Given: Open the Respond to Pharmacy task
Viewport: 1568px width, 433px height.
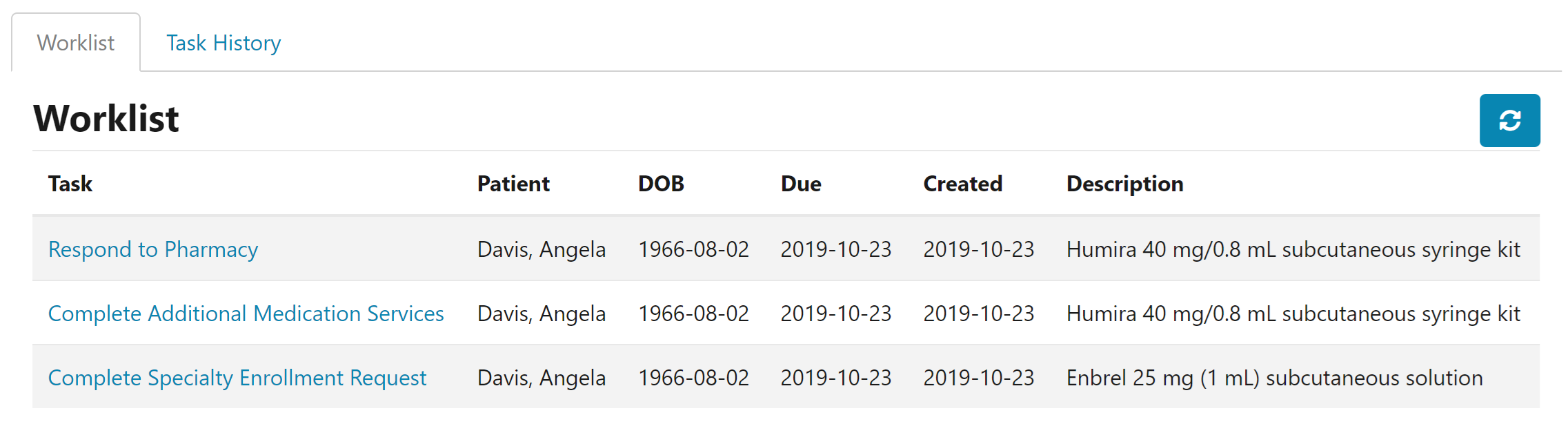Looking at the screenshot, I should click(153, 249).
